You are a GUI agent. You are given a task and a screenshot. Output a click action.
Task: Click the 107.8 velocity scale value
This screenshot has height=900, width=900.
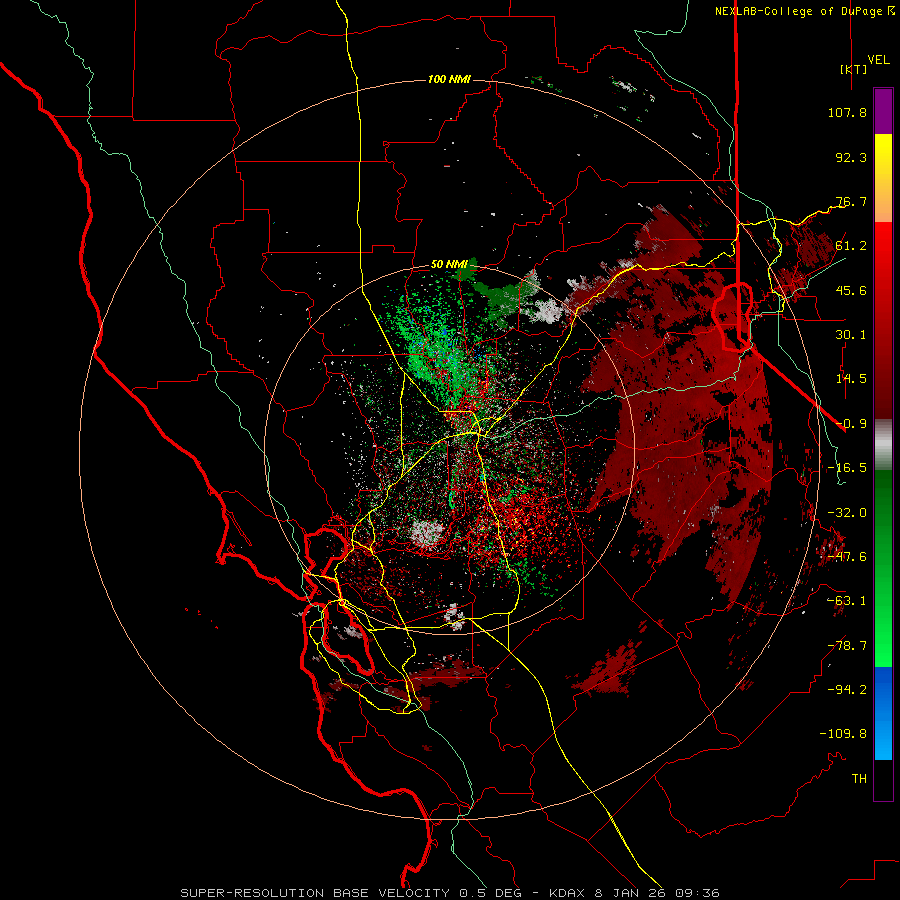pos(847,112)
